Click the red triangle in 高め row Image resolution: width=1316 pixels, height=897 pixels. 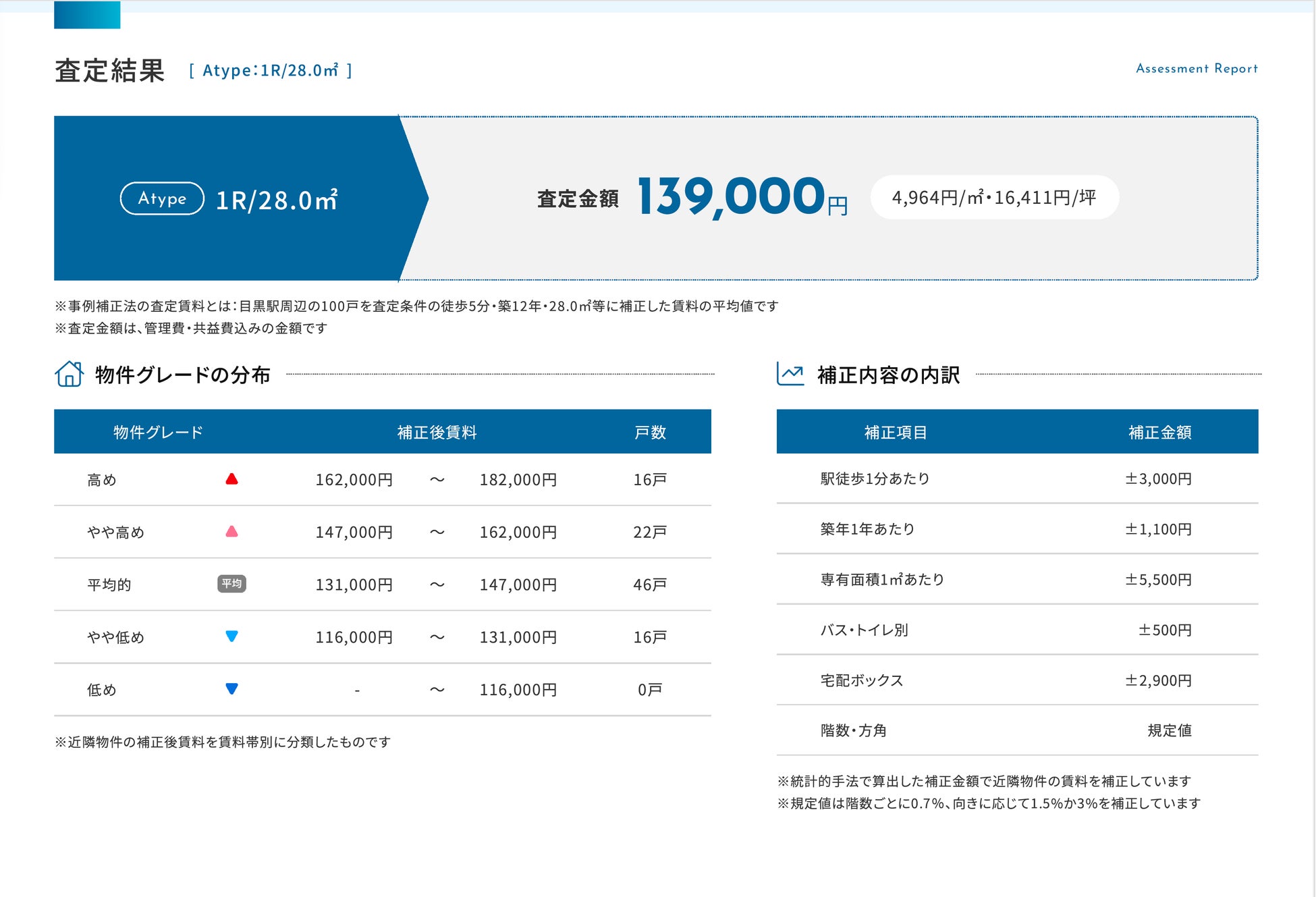pos(231,479)
